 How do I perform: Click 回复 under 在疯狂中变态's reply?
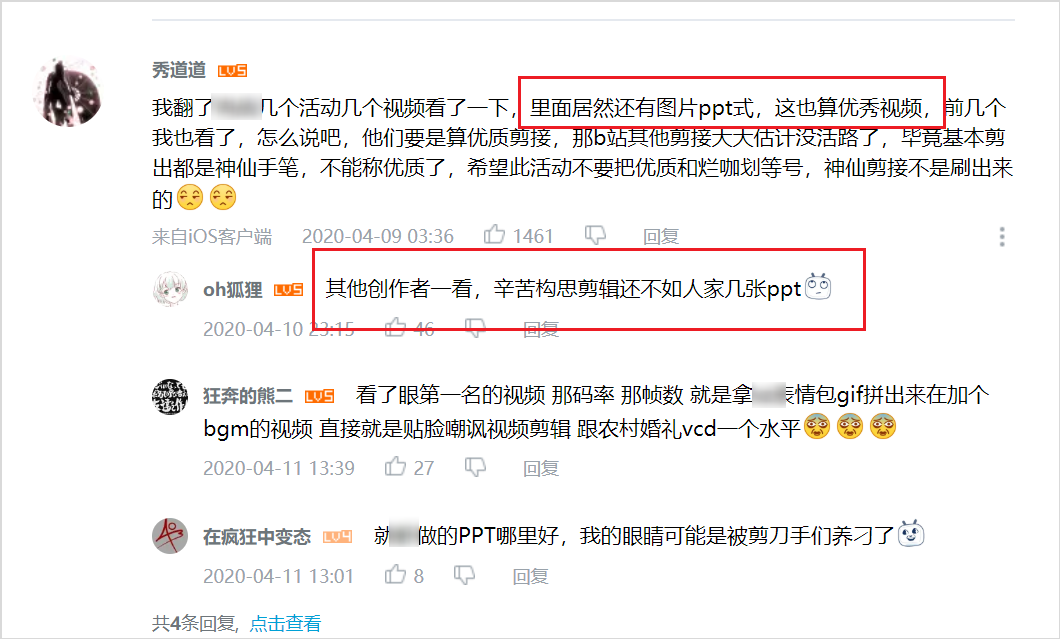click(x=530, y=576)
